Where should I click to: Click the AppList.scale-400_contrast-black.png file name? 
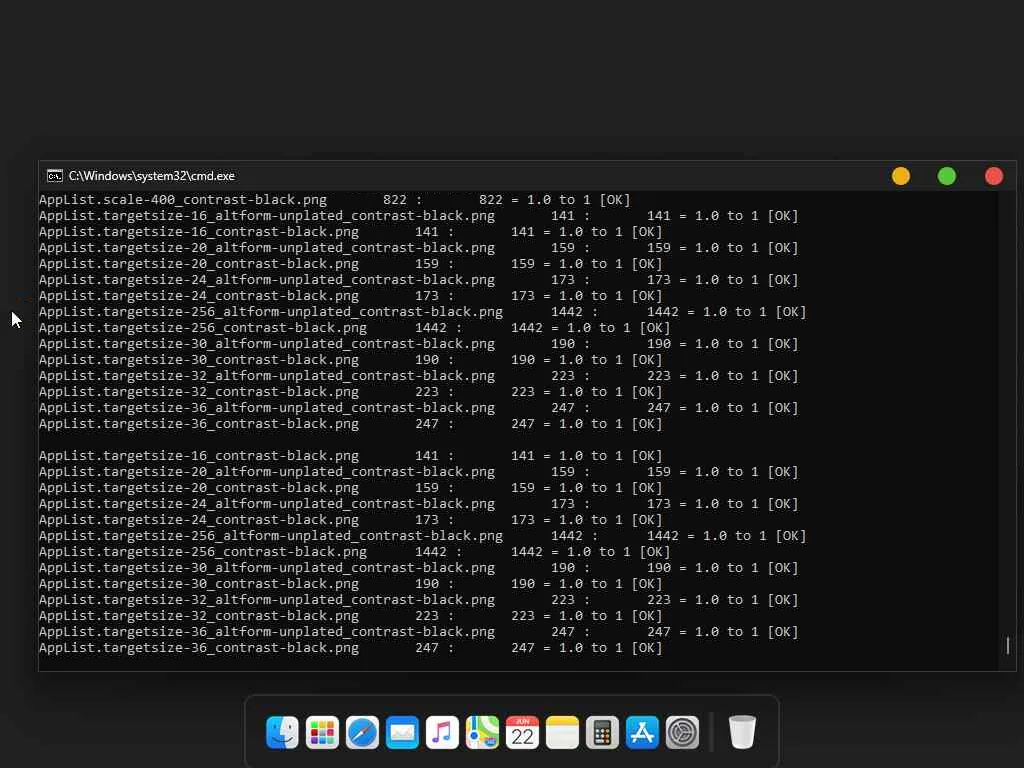(183, 200)
